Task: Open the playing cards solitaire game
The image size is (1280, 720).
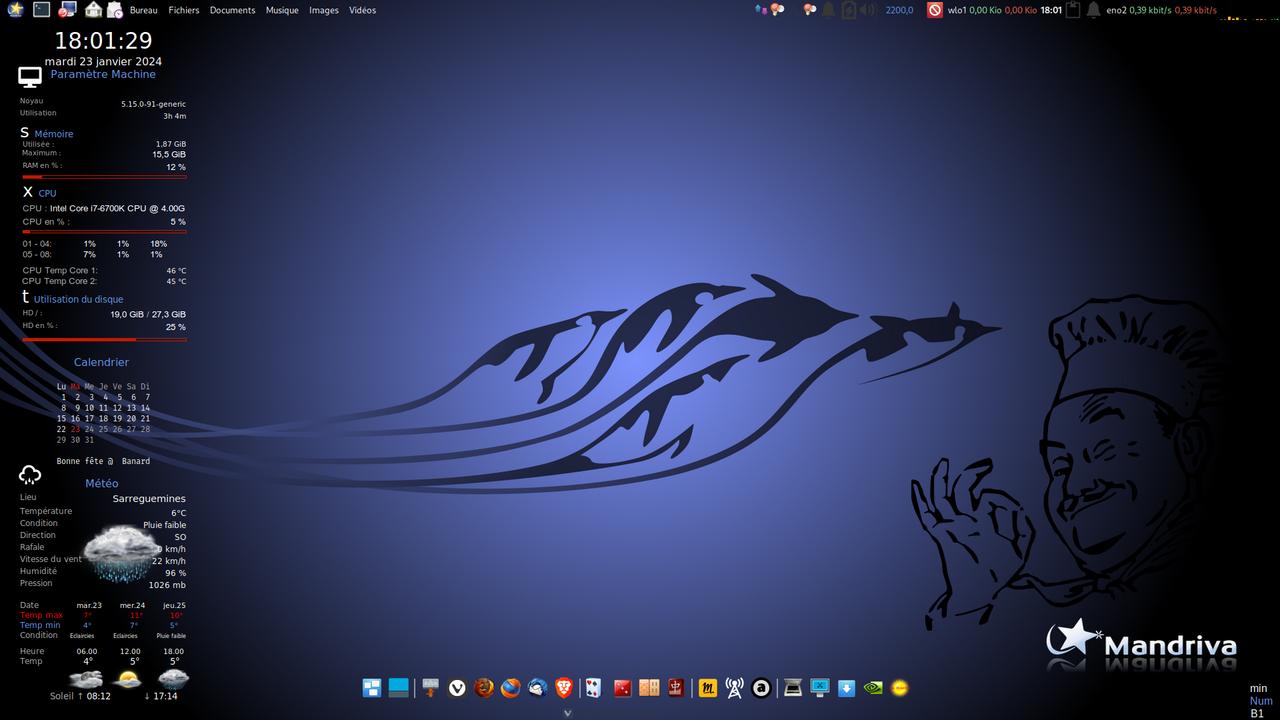Action: [x=594, y=688]
